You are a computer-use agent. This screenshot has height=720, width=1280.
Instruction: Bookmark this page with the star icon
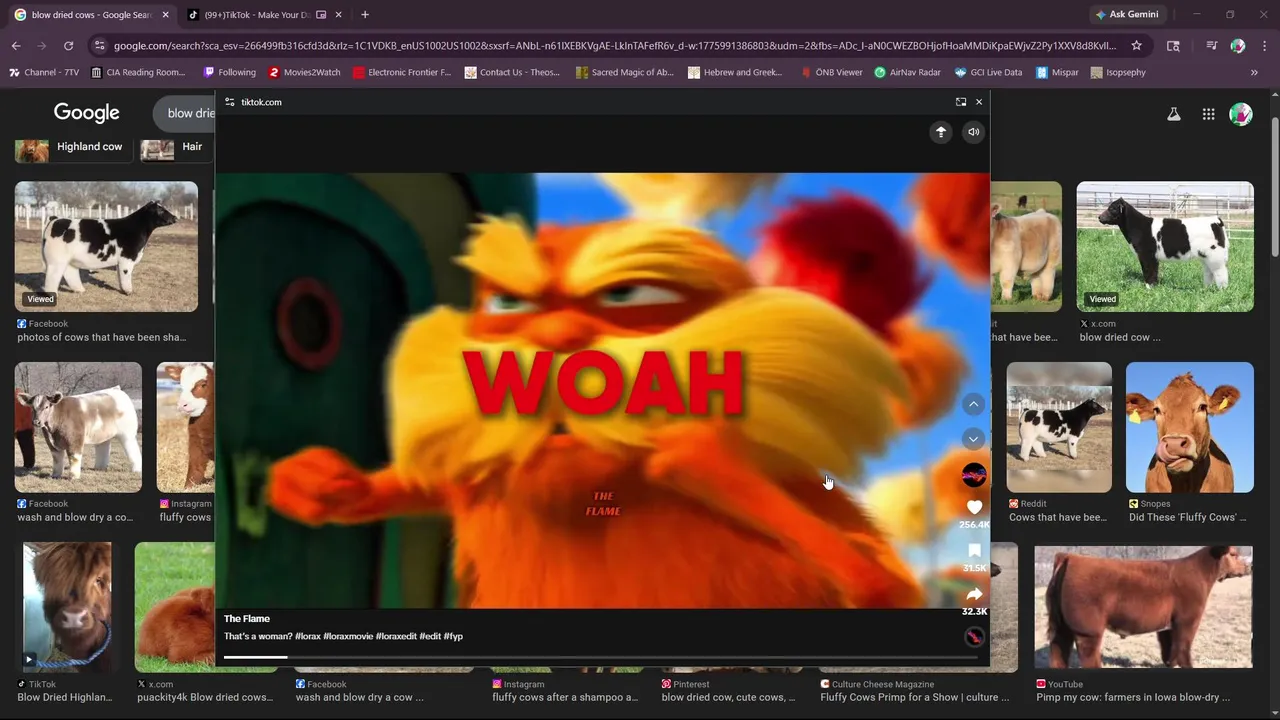tap(1136, 46)
